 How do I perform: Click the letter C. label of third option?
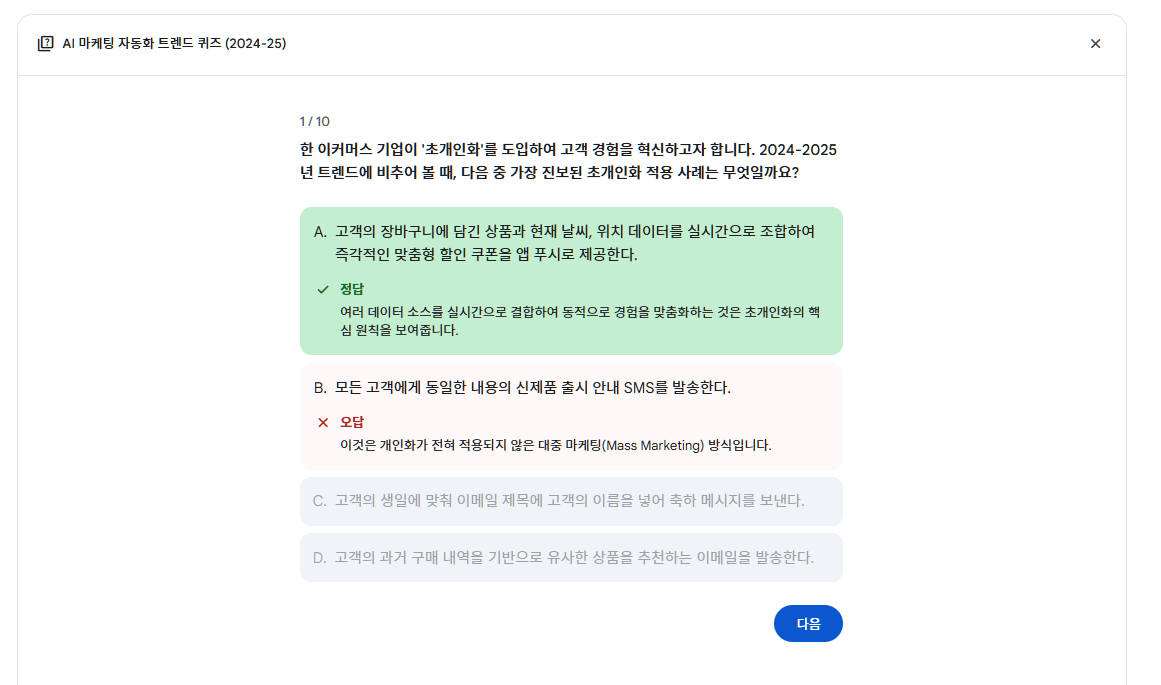320,501
